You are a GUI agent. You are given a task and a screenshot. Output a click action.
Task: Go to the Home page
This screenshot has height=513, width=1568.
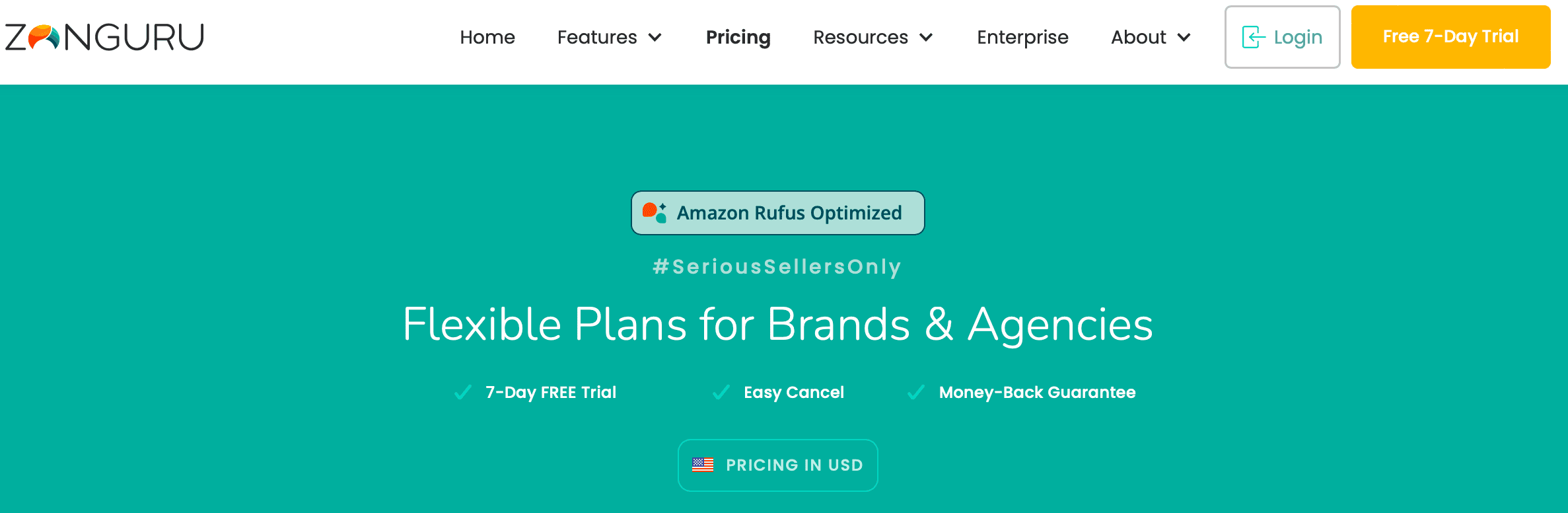487,37
